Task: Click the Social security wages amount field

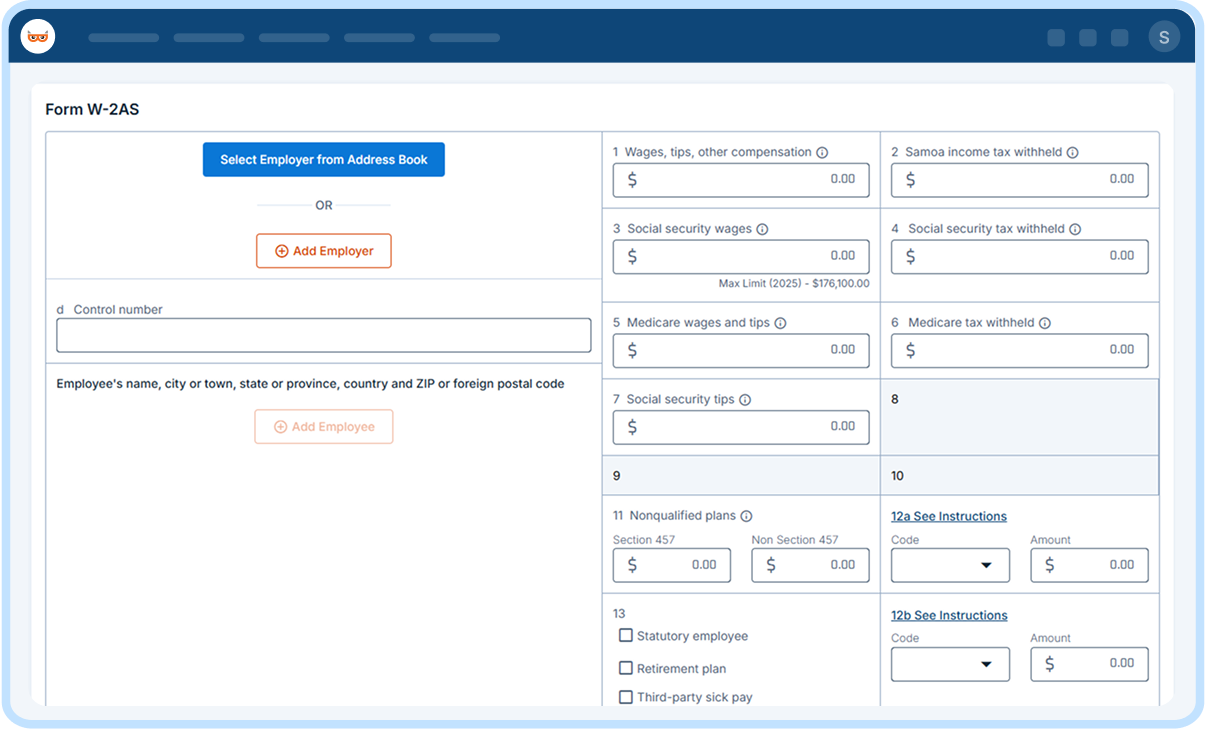Action: tap(741, 256)
